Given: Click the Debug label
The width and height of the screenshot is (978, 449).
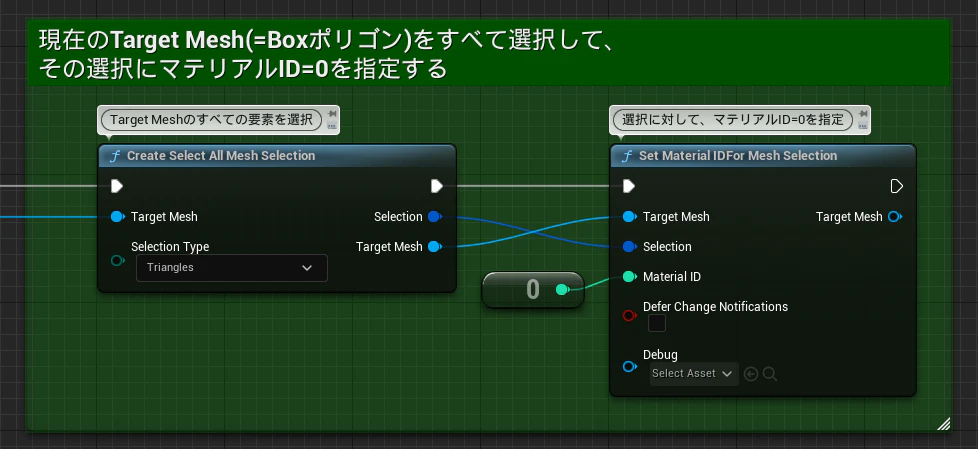Looking at the screenshot, I should 660,354.
